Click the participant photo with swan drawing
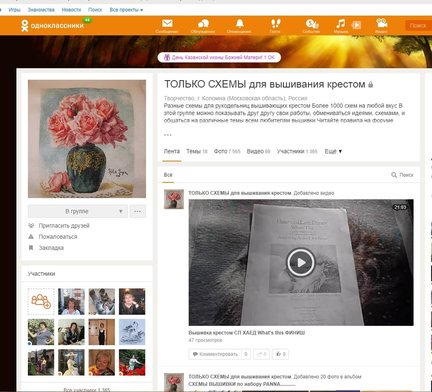432x392 pixels. click(x=132, y=332)
